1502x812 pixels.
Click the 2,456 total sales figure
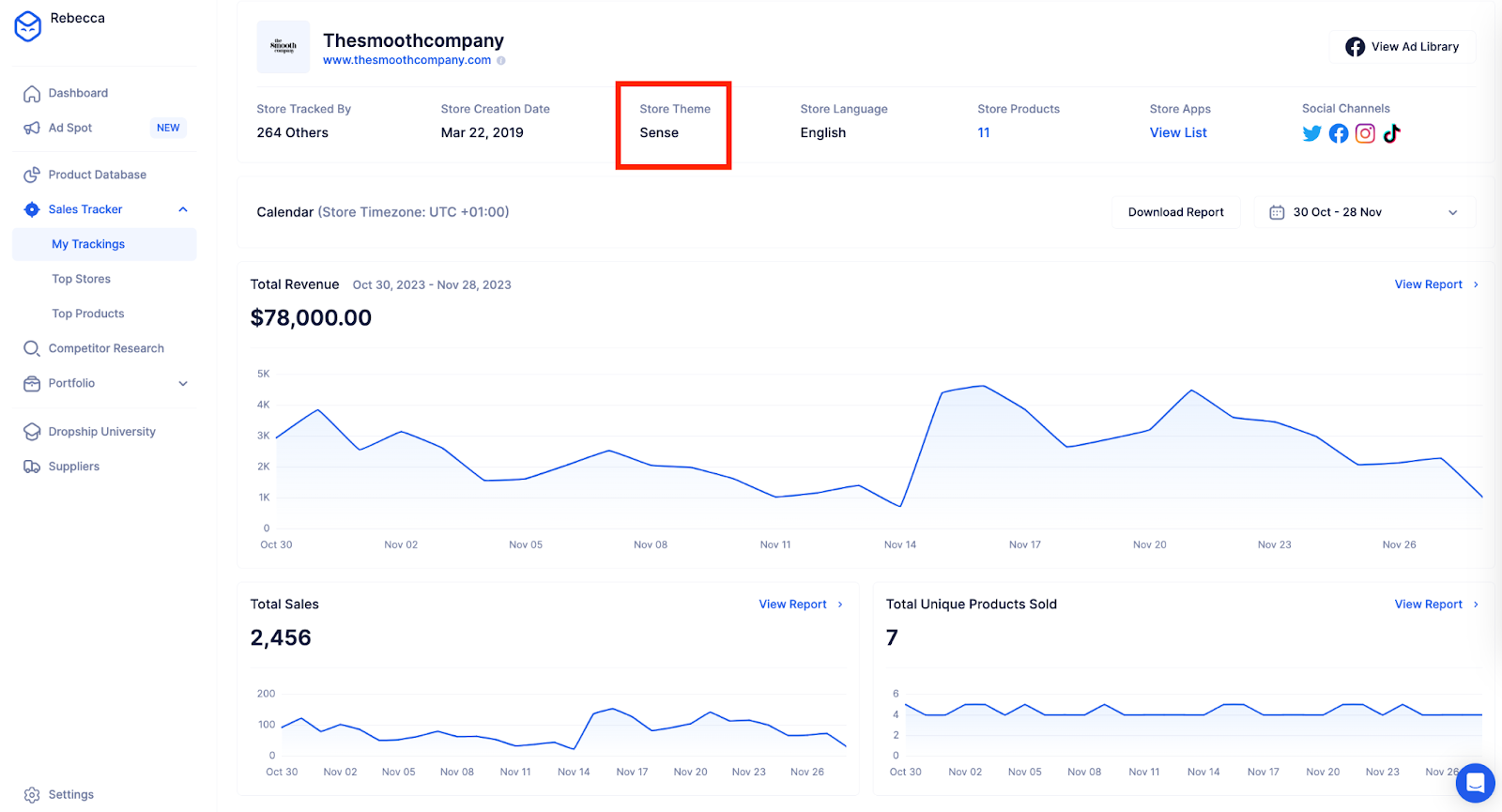point(281,638)
